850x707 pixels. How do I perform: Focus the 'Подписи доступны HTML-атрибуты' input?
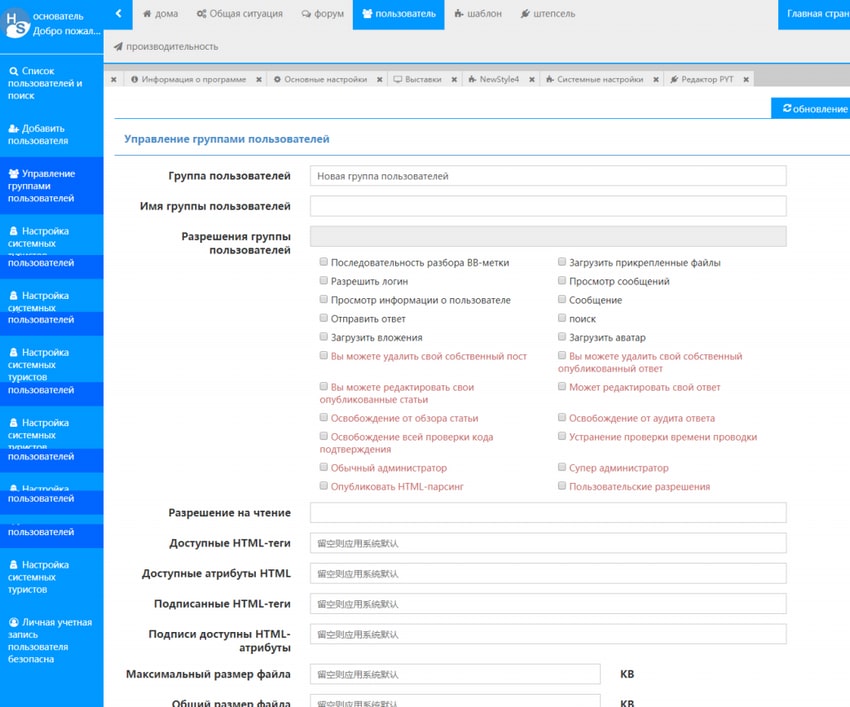pyautogui.click(x=548, y=634)
